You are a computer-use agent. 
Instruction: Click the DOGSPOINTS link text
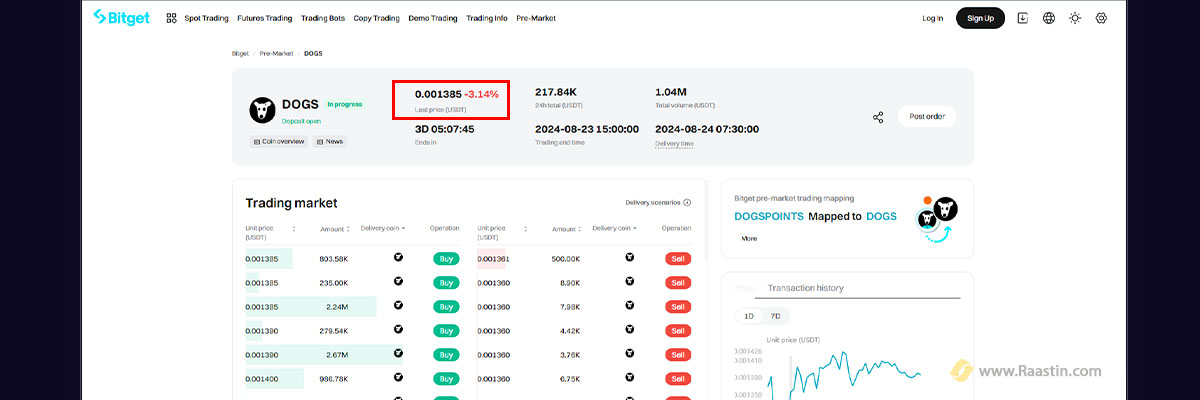pos(769,216)
